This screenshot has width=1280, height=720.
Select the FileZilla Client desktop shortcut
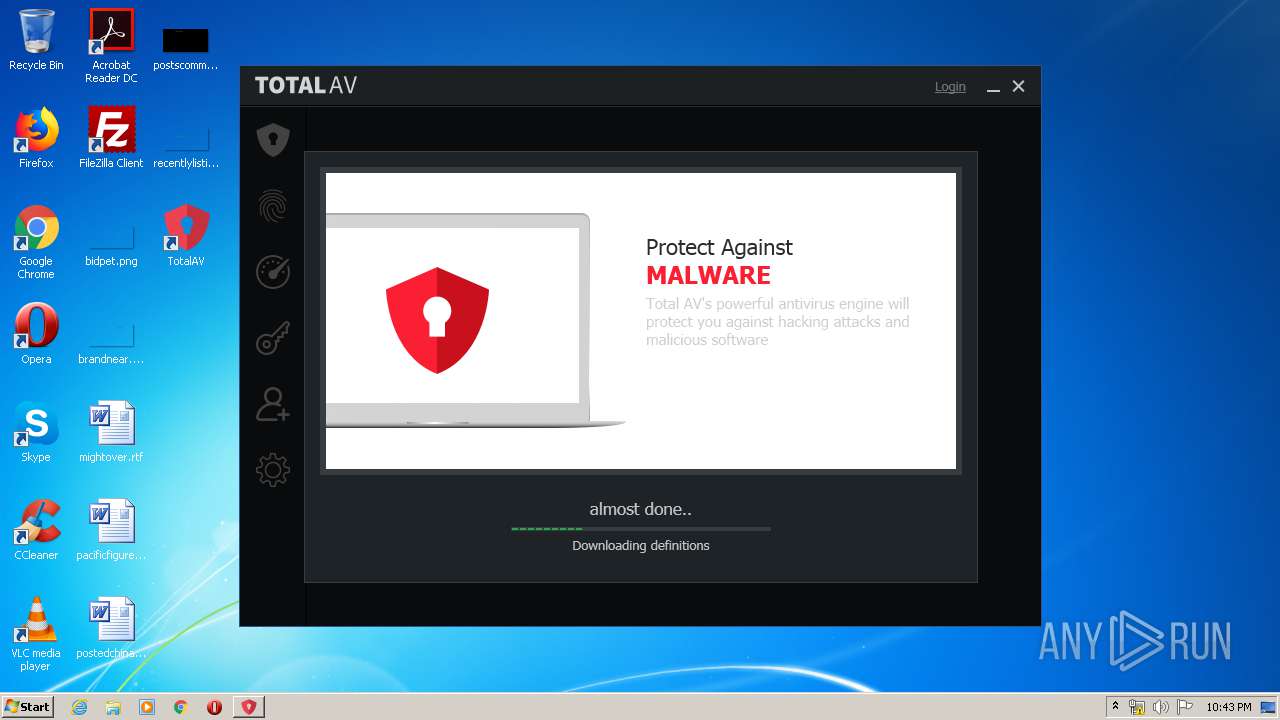click(111, 138)
